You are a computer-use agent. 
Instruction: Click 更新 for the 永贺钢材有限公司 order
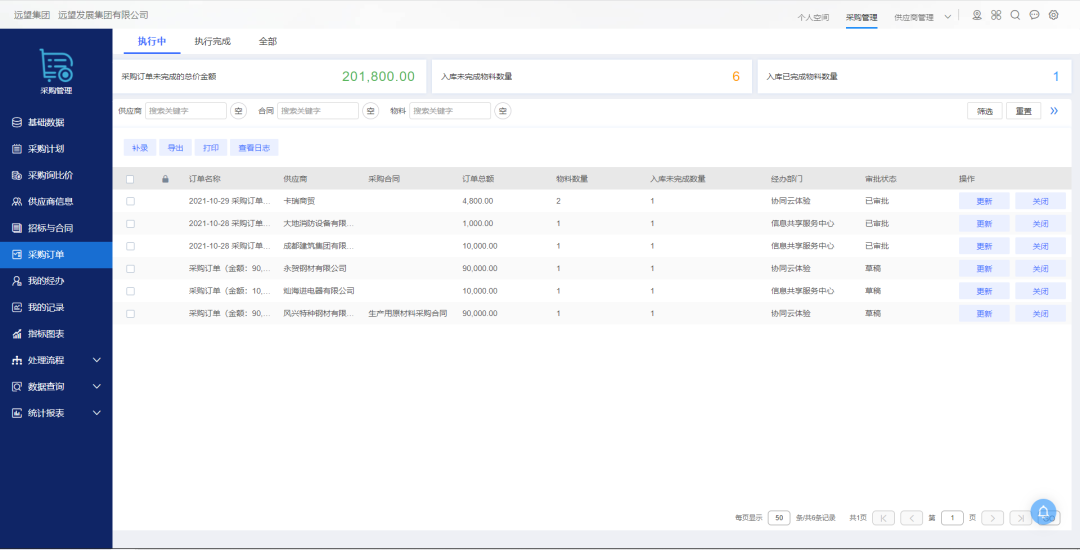click(x=984, y=268)
